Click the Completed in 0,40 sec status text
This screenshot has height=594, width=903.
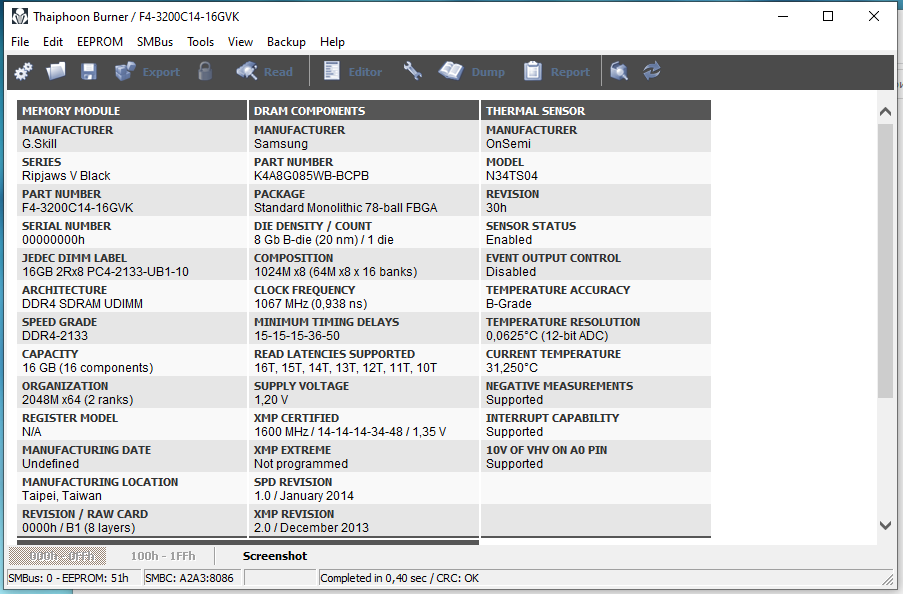399,578
